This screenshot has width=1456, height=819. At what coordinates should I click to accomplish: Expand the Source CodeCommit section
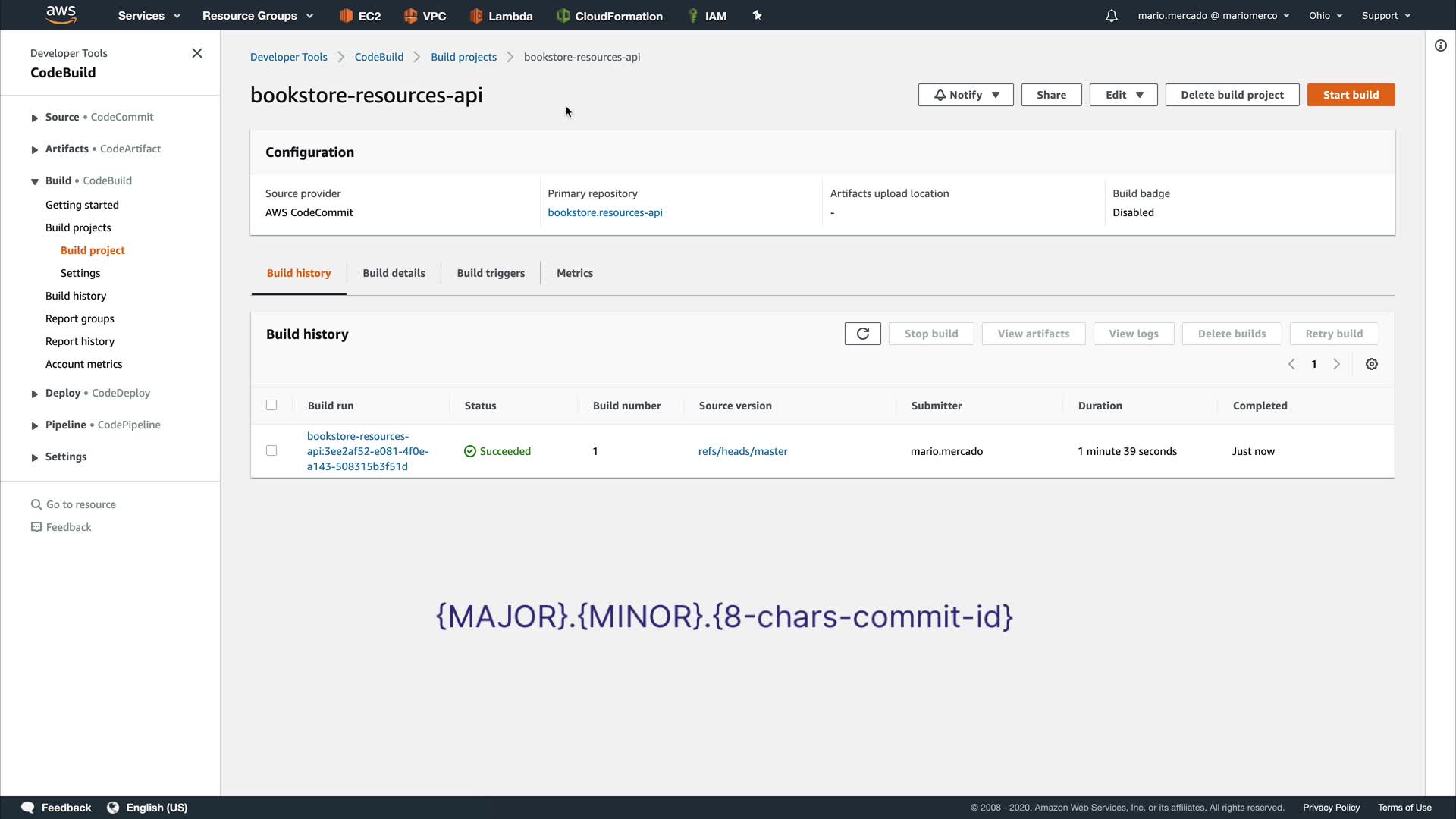coord(35,118)
